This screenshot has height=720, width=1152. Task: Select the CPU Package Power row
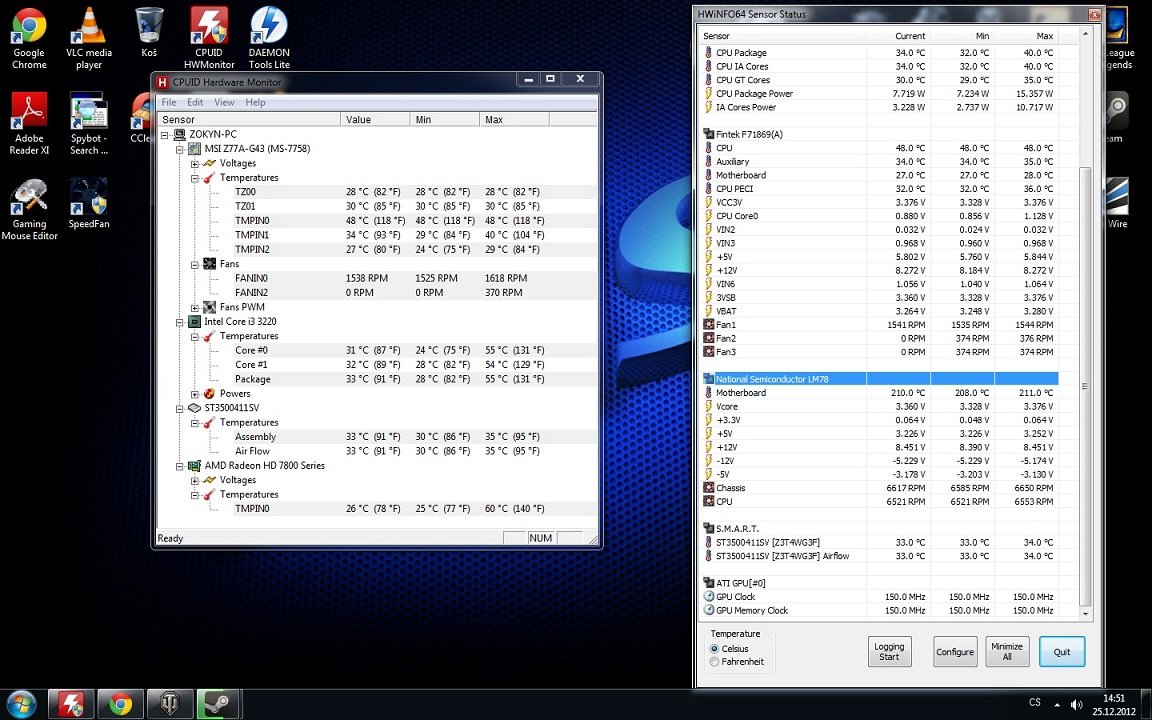[x=880, y=94]
